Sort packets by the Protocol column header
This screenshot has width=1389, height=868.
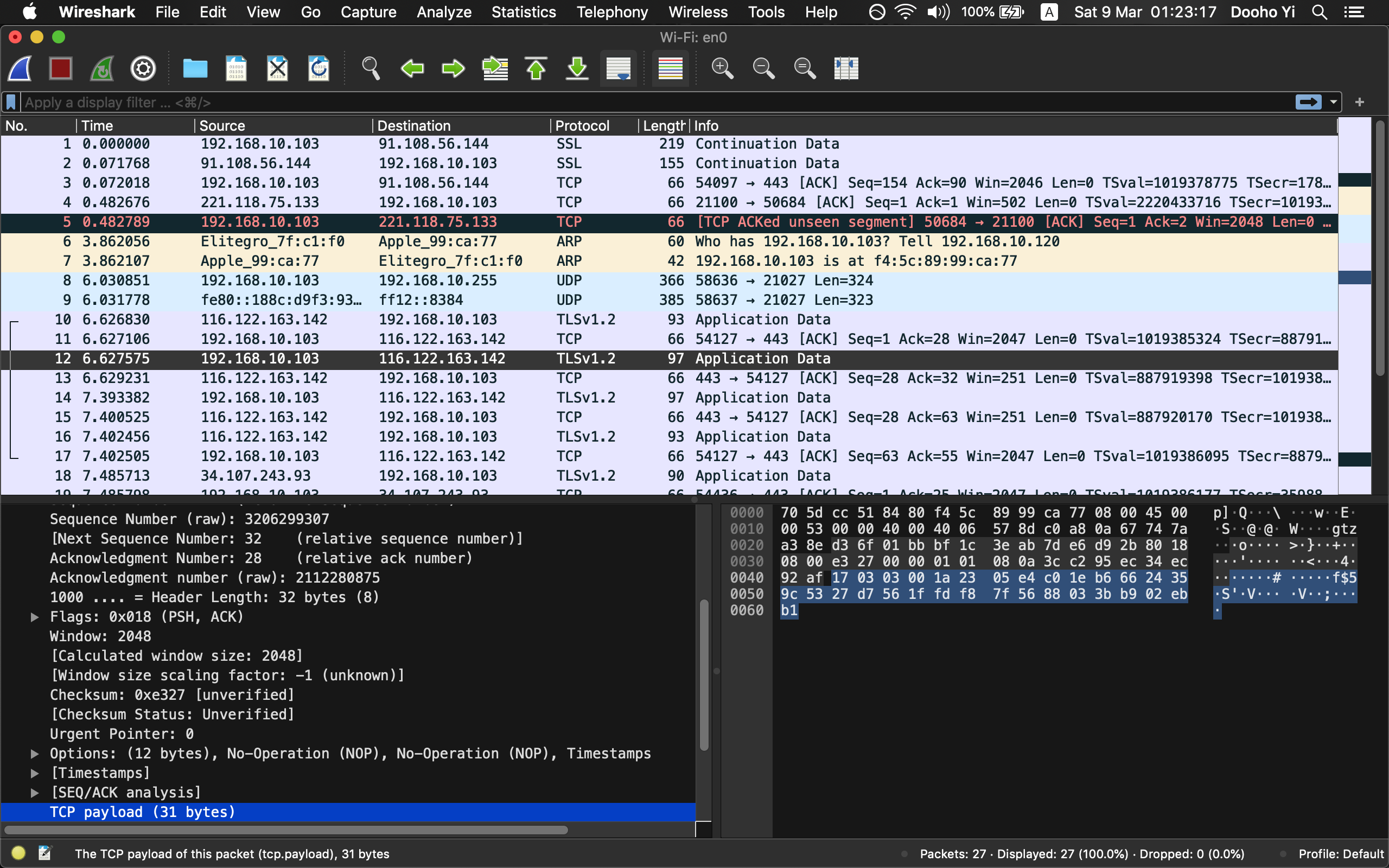coord(582,126)
